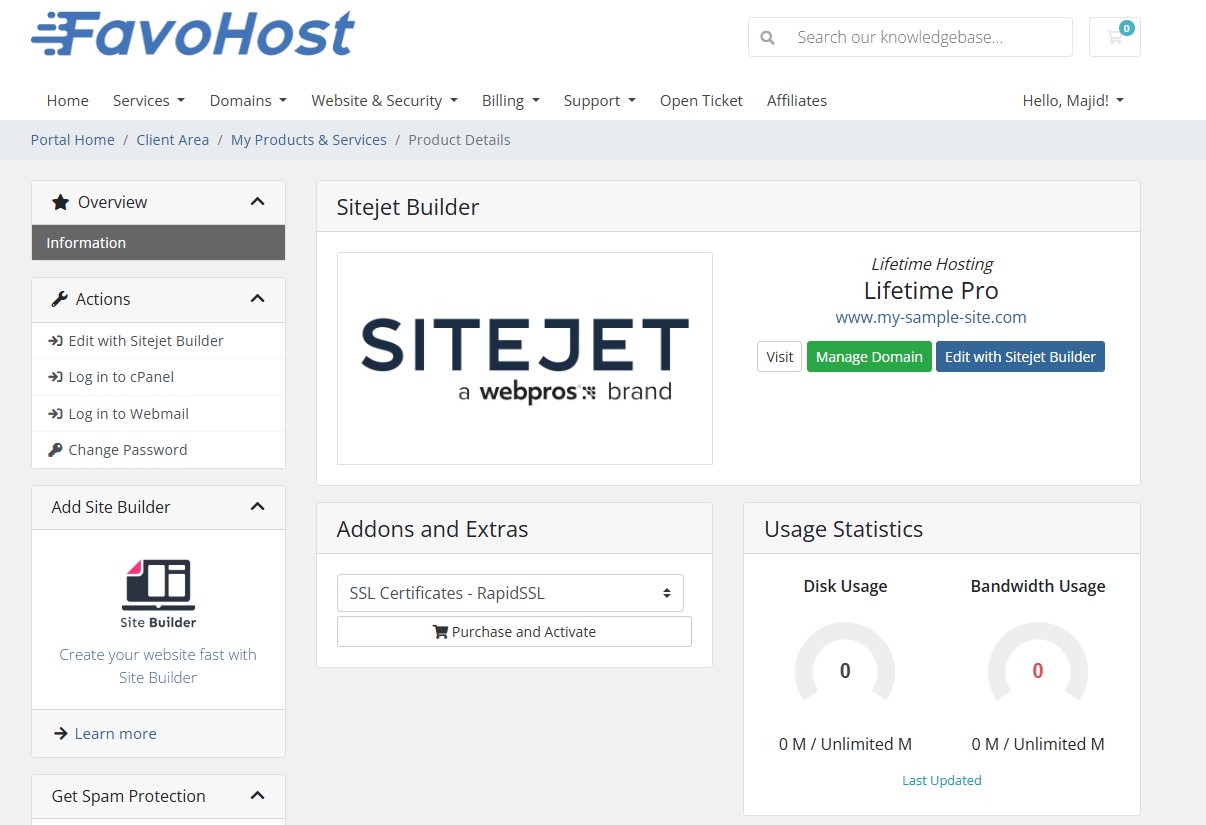Click the Visit button
The height and width of the screenshot is (825, 1206).
pyautogui.click(x=779, y=357)
